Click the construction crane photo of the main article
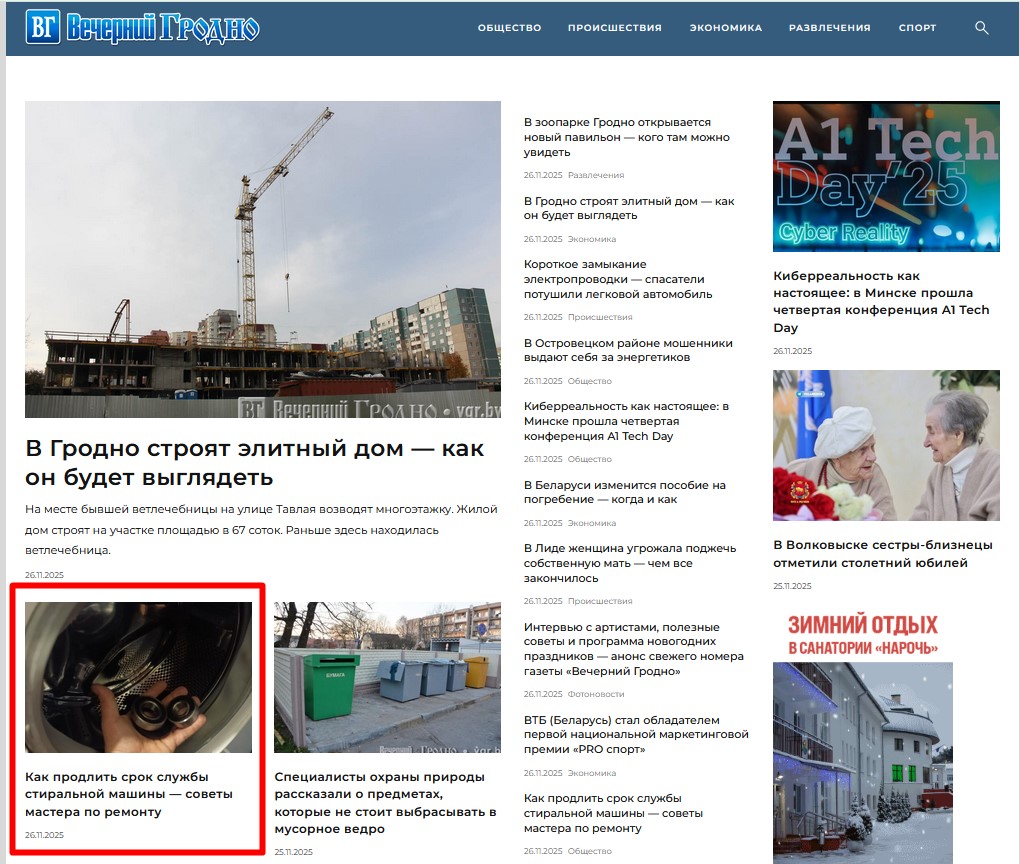 262,258
